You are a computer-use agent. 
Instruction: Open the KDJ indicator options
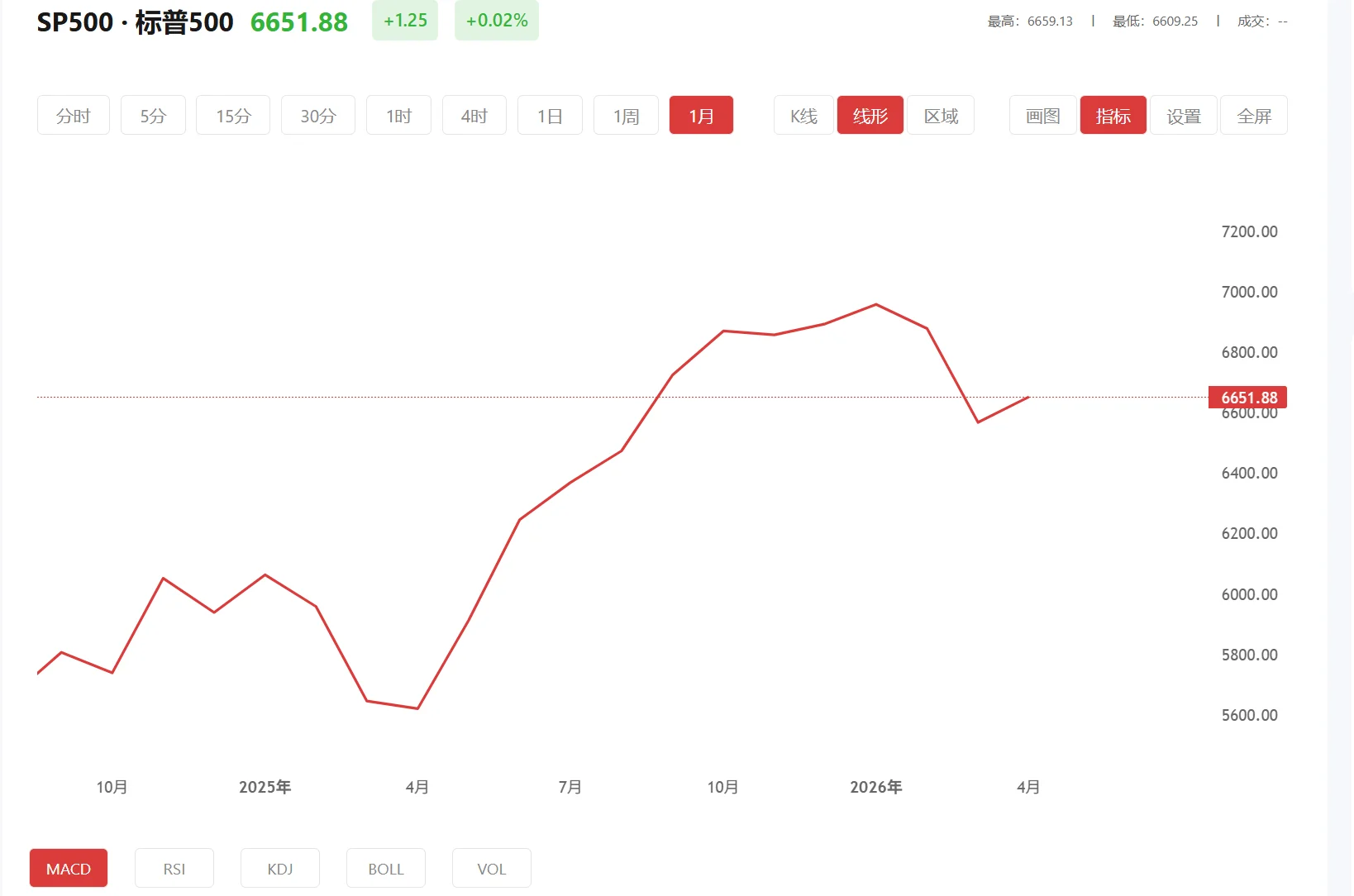(x=279, y=868)
